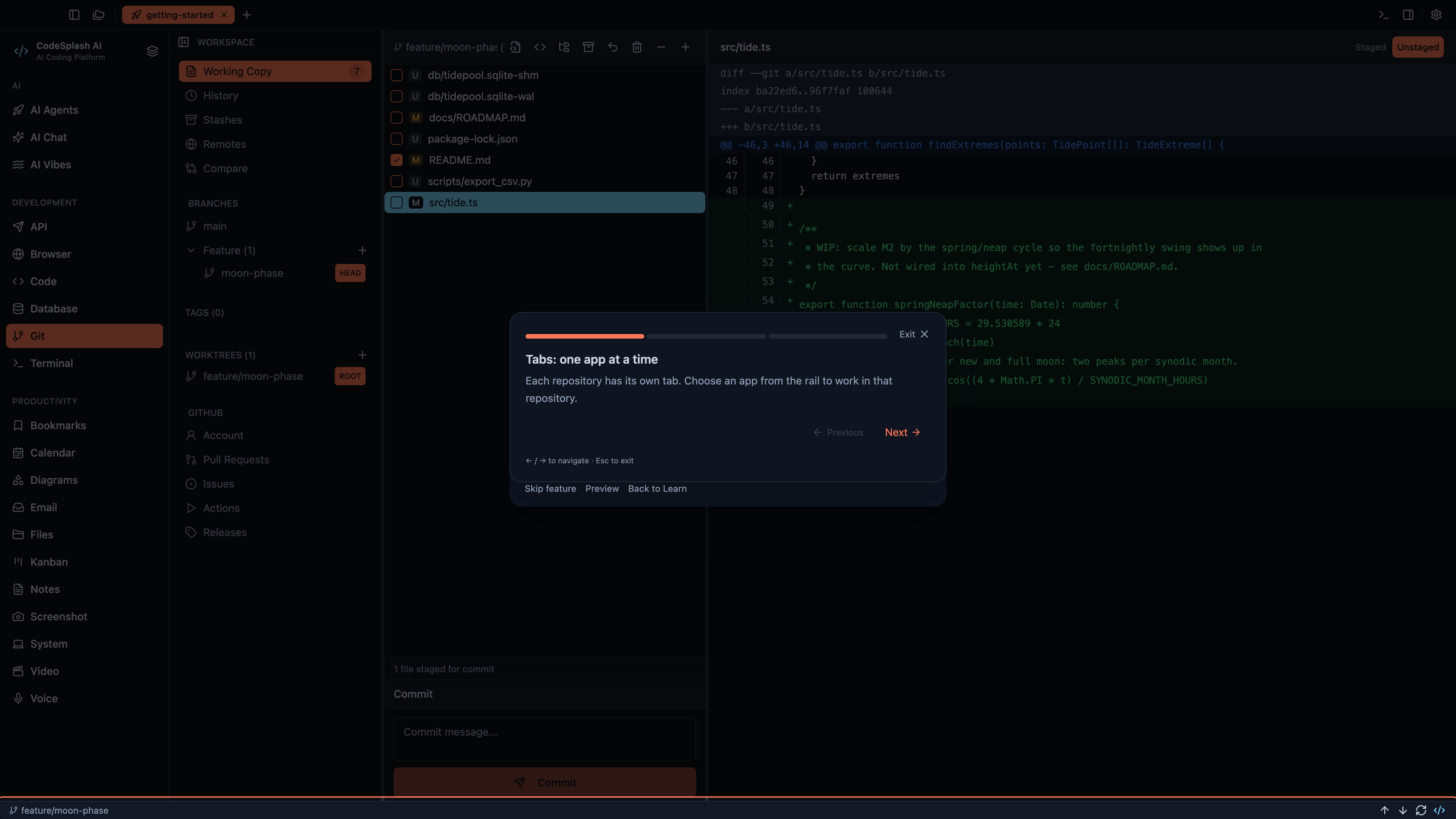Open Working Copy in the workspace list
The height and width of the screenshot is (819, 1456).
(x=275, y=71)
